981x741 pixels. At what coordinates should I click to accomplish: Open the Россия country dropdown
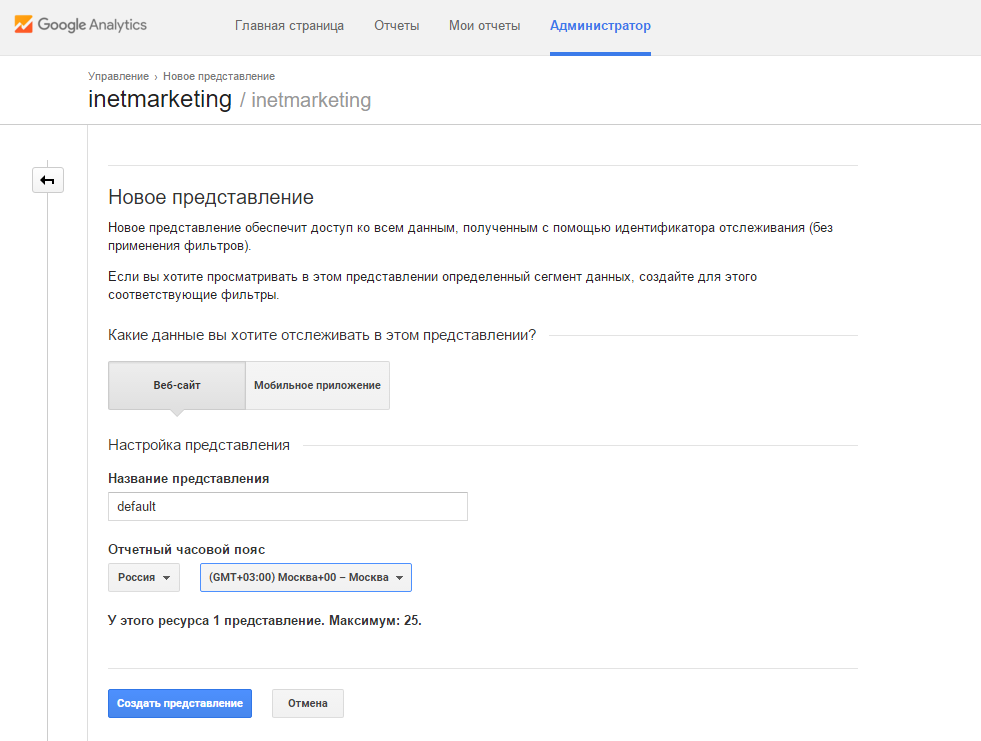[144, 577]
